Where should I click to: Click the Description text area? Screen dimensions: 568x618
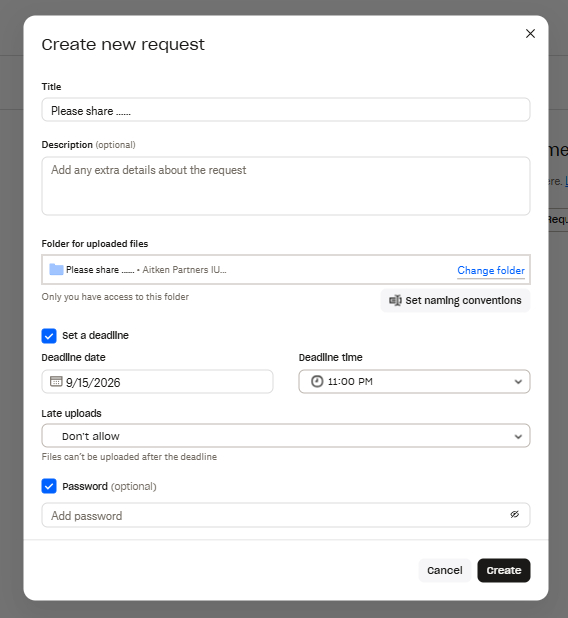(x=286, y=186)
